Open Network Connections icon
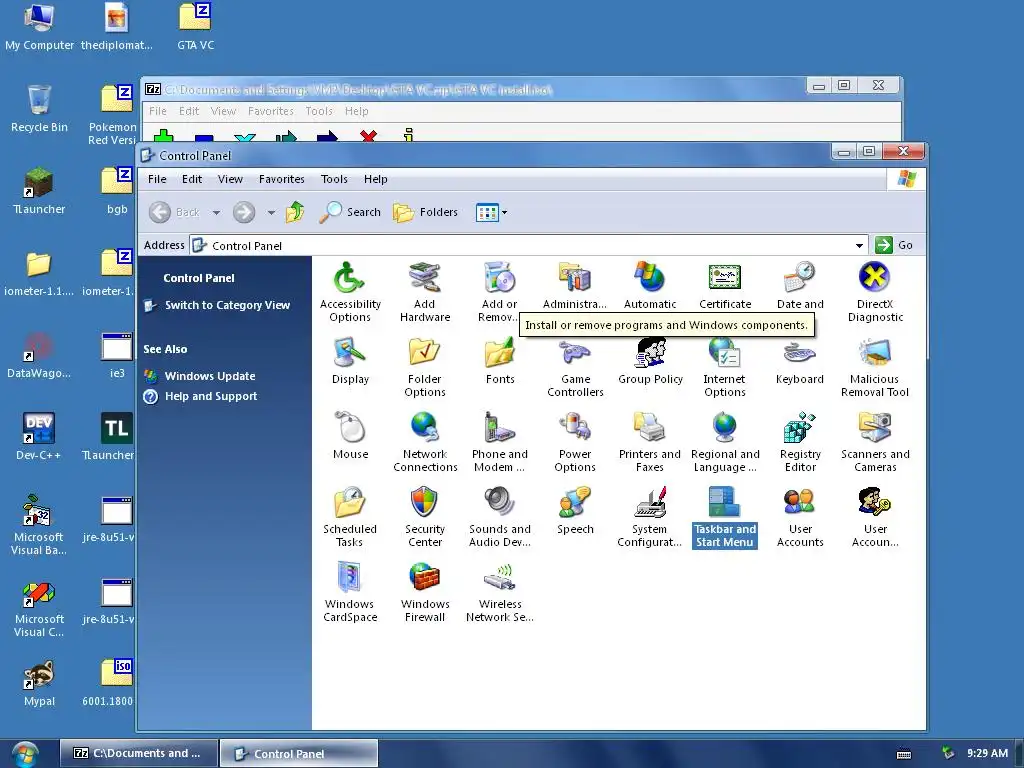The height and width of the screenshot is (768, 1024). 424,442
